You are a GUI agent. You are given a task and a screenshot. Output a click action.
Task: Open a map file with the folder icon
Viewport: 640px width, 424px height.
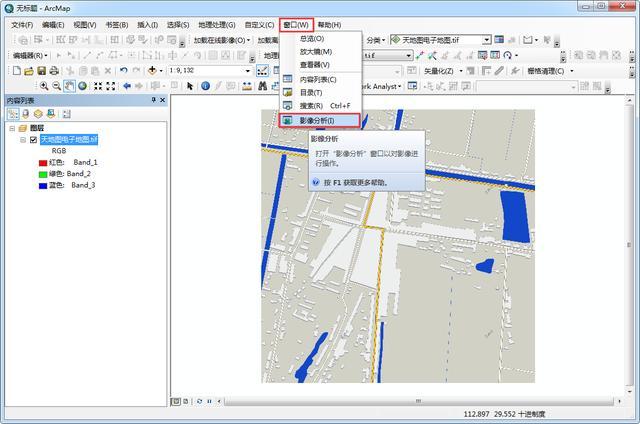29,71
